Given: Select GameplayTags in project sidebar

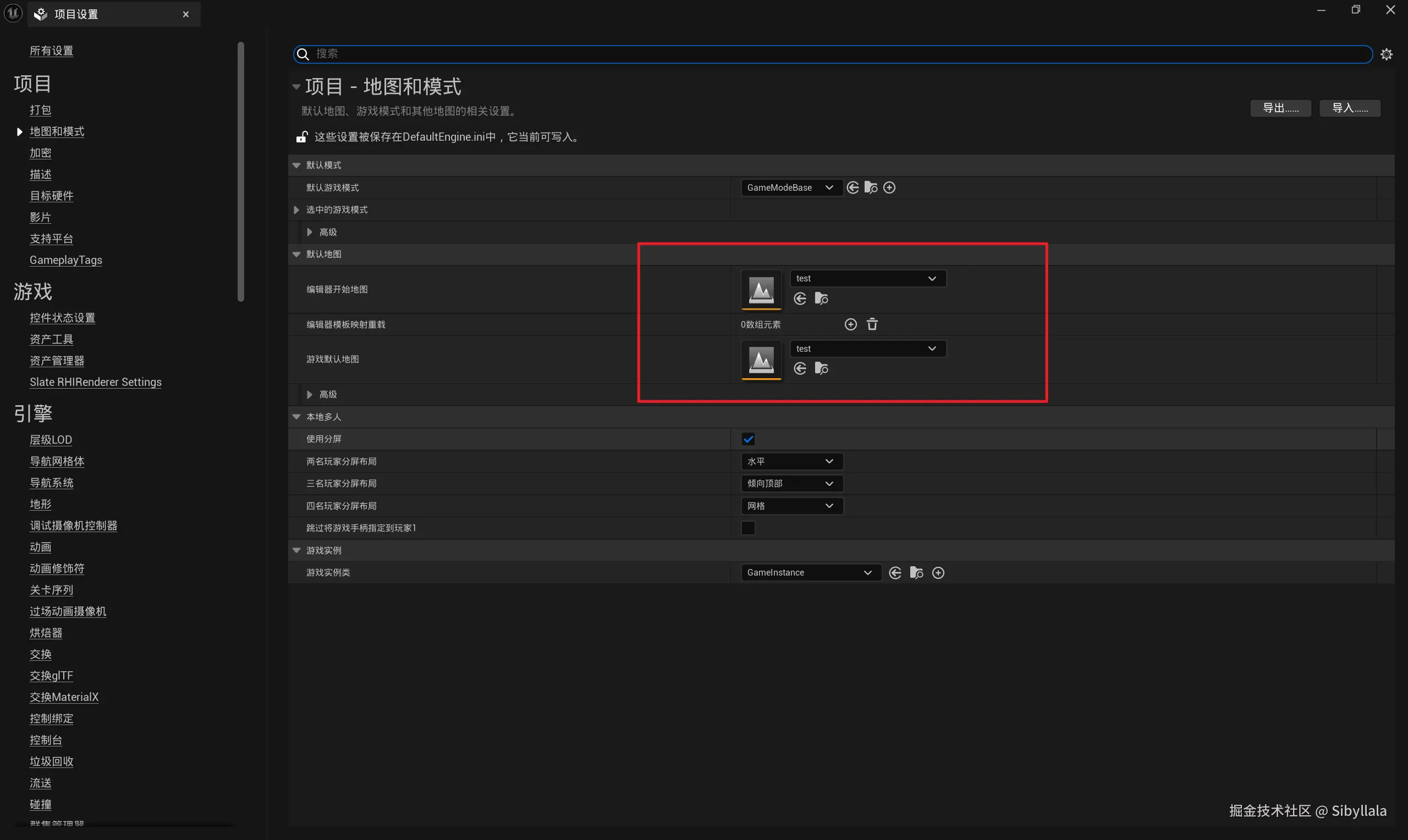Looking at the screenshot, I should [65, 260].
